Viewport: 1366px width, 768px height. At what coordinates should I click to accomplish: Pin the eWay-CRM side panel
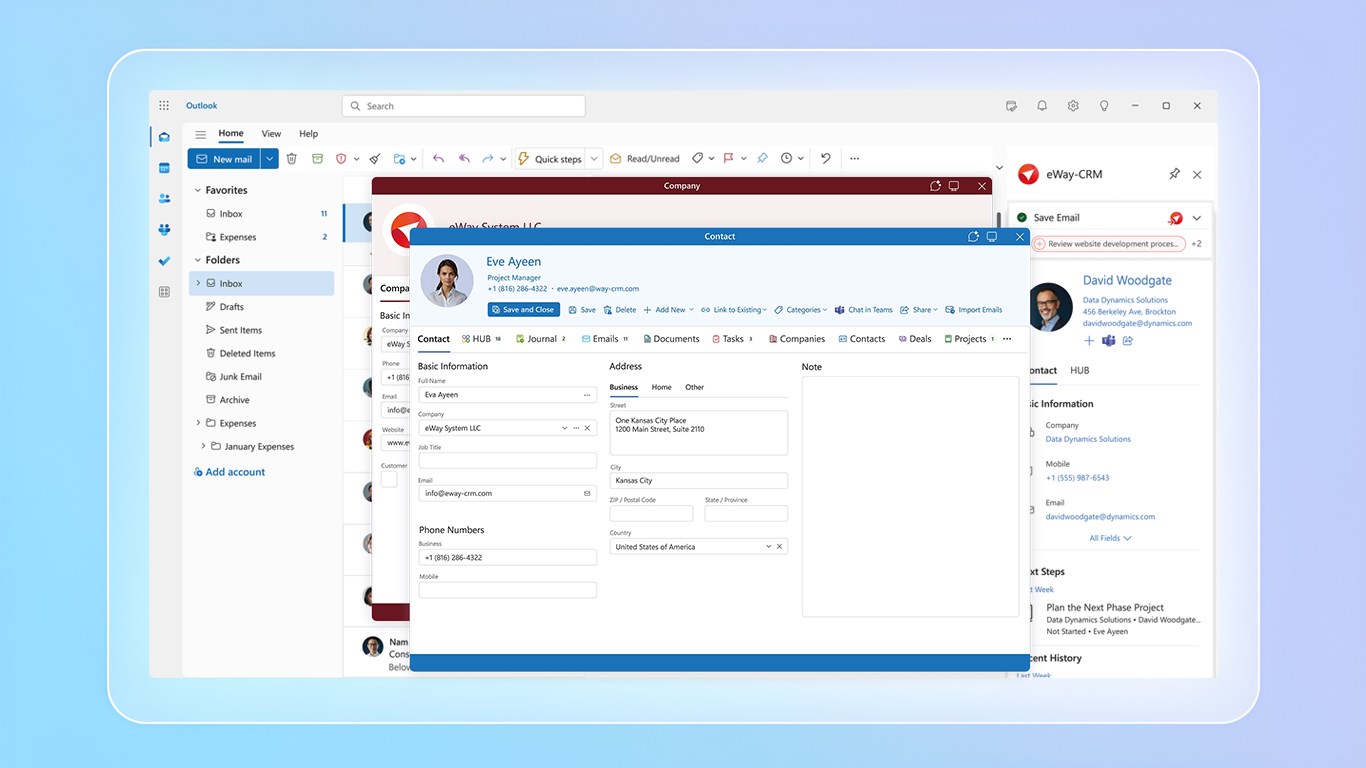click(1174, 174)
